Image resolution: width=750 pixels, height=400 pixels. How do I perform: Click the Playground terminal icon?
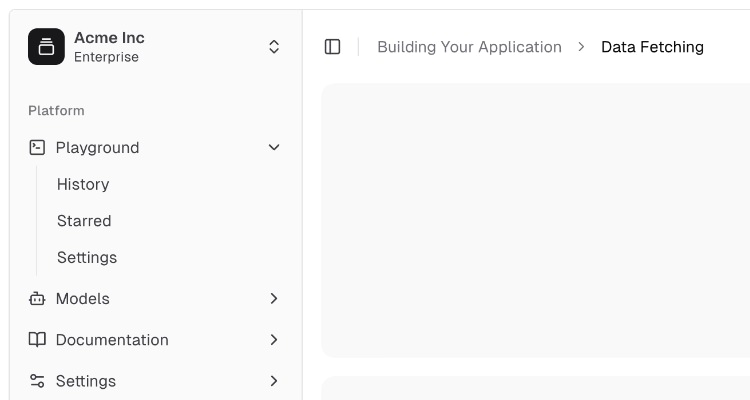[37, 147]
